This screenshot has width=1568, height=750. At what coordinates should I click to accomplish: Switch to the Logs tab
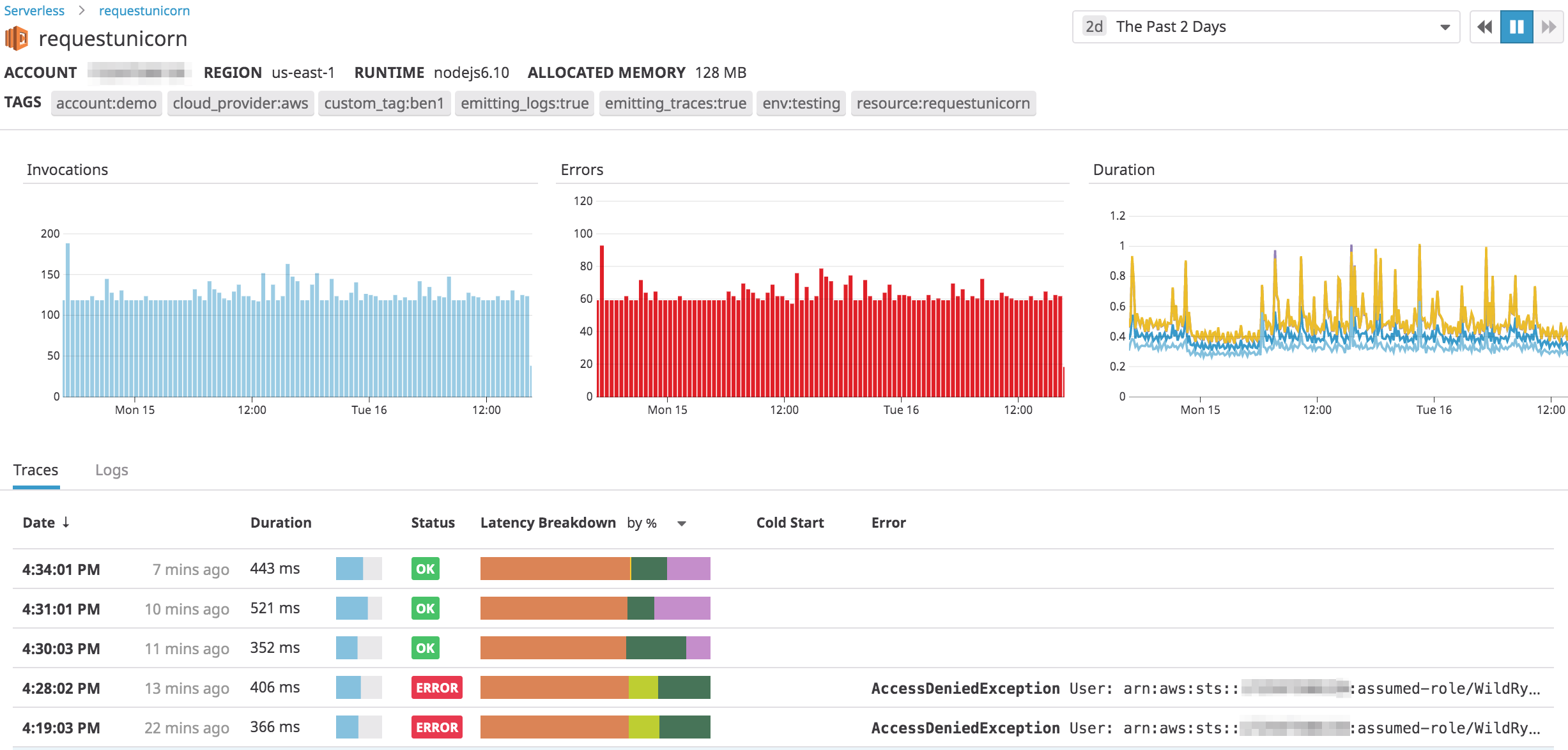tap(112, 470)
